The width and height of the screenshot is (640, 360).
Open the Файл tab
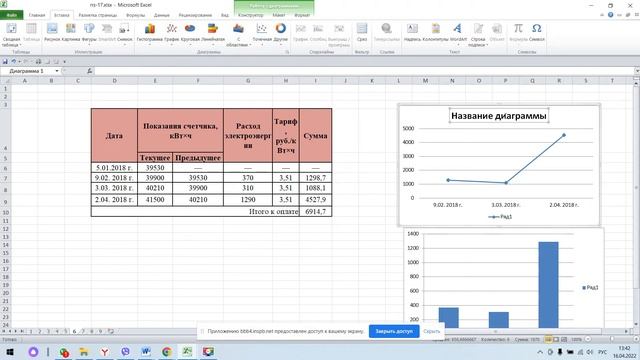click(x=11, y=15)
